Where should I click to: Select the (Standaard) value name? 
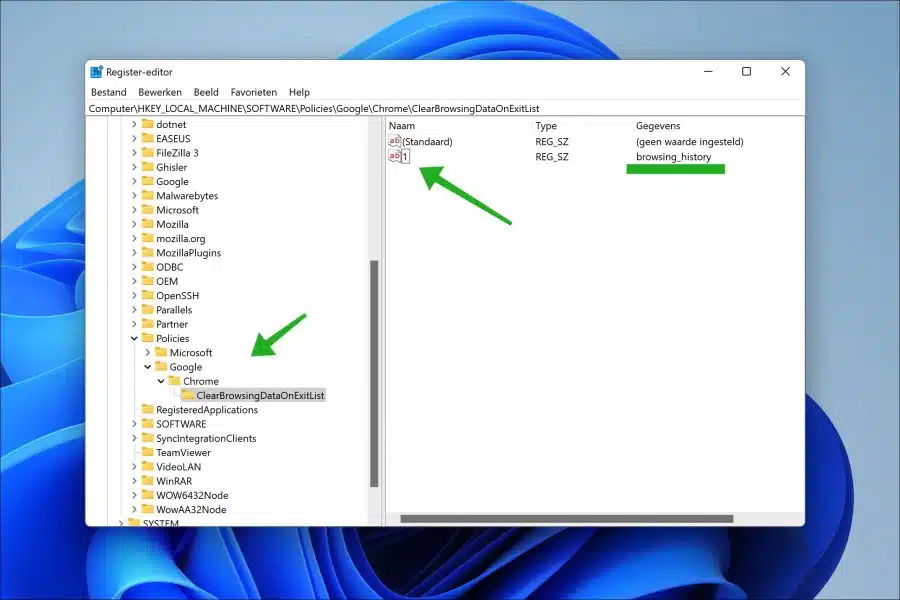[427, 141]
